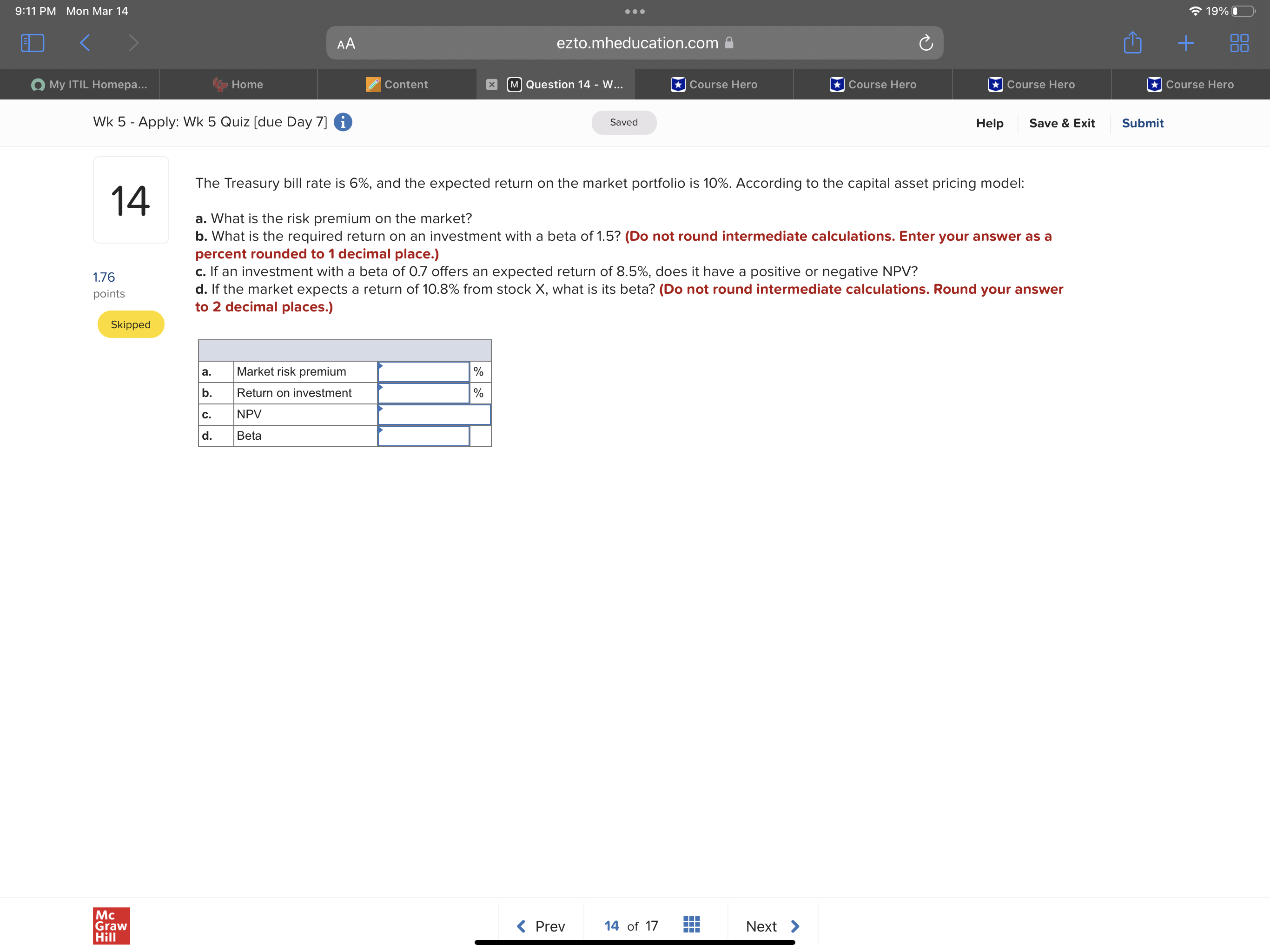Tap the three-dot multitasking menu
This screenshot has height=952, width=1270.
pyautogui.click(x=635, y=12)
